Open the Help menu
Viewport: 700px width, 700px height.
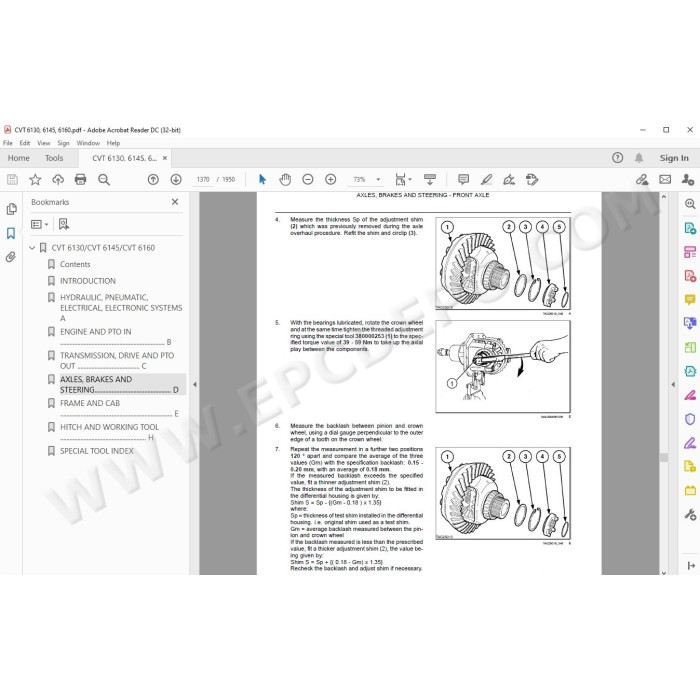(113, 143)
